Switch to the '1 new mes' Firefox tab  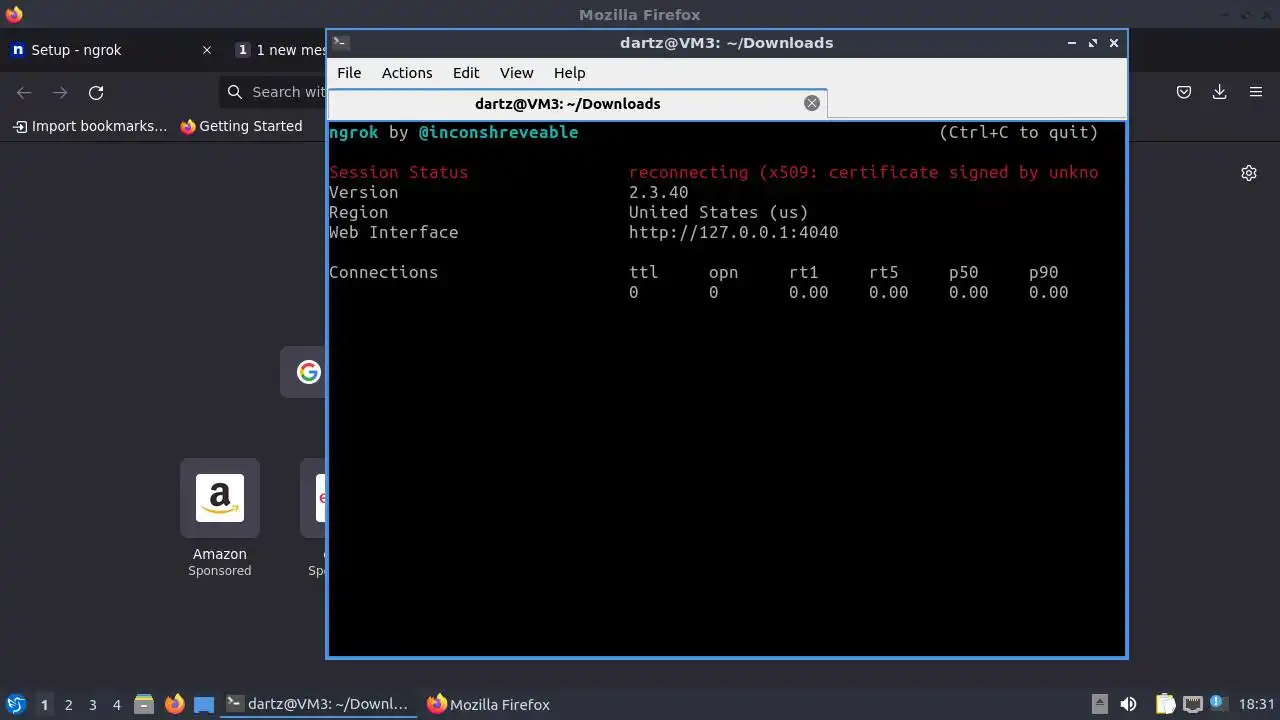280,50
